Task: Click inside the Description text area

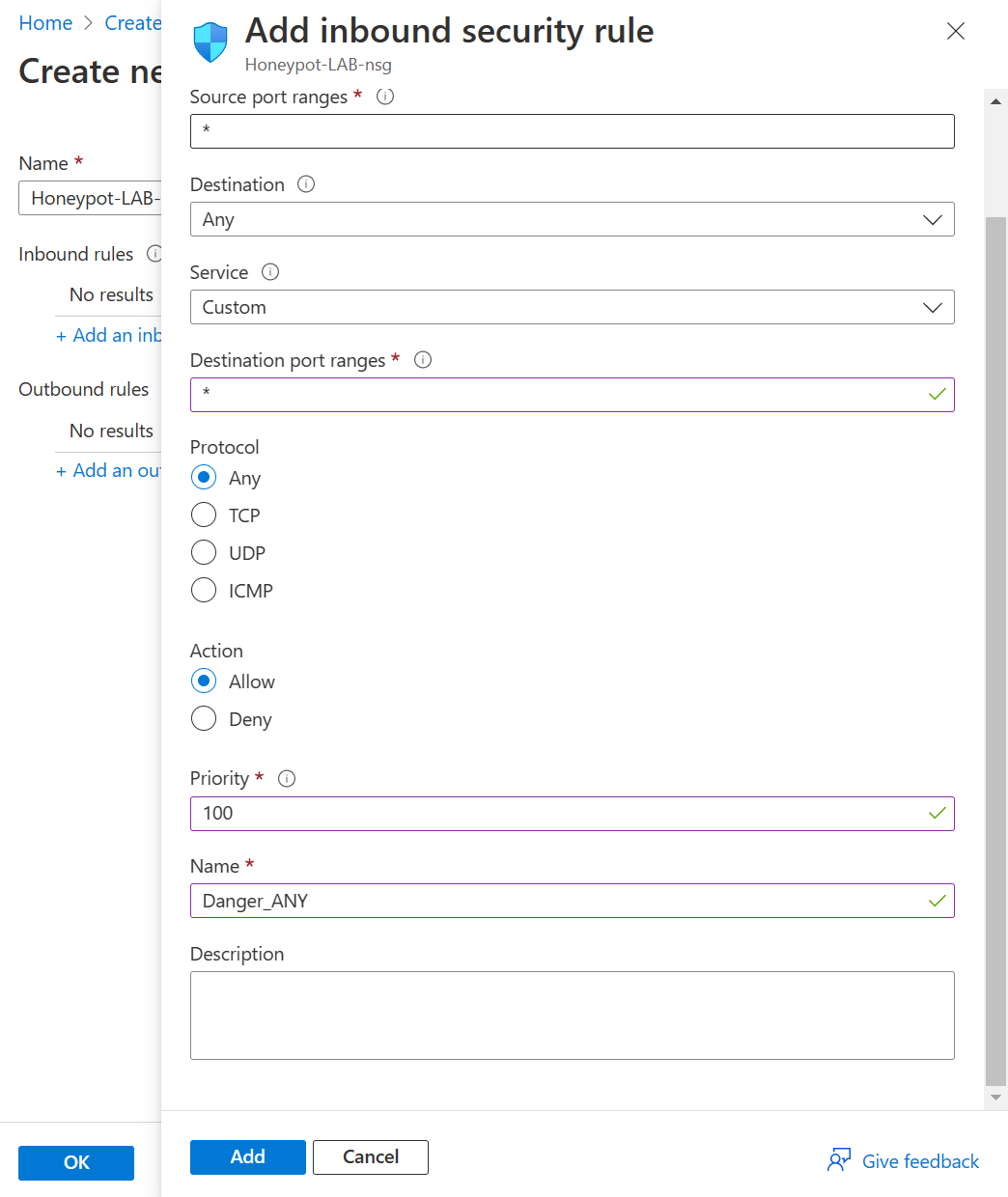Action: tap(572, 1015)
